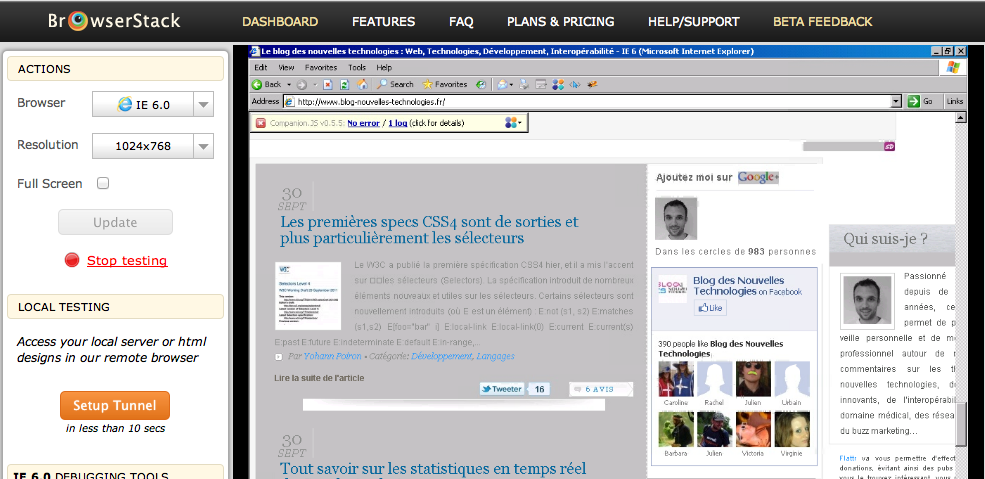Click the IE Back arrow button
Image resolution: width=985 pixels, height=479 pixels.
pyautogui.click(x=257, y=84)
